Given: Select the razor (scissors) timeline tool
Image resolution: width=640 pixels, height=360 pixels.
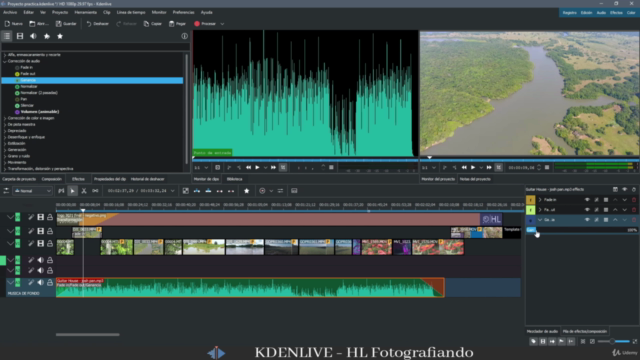Looking at the screenshot, I should [84, 191].
